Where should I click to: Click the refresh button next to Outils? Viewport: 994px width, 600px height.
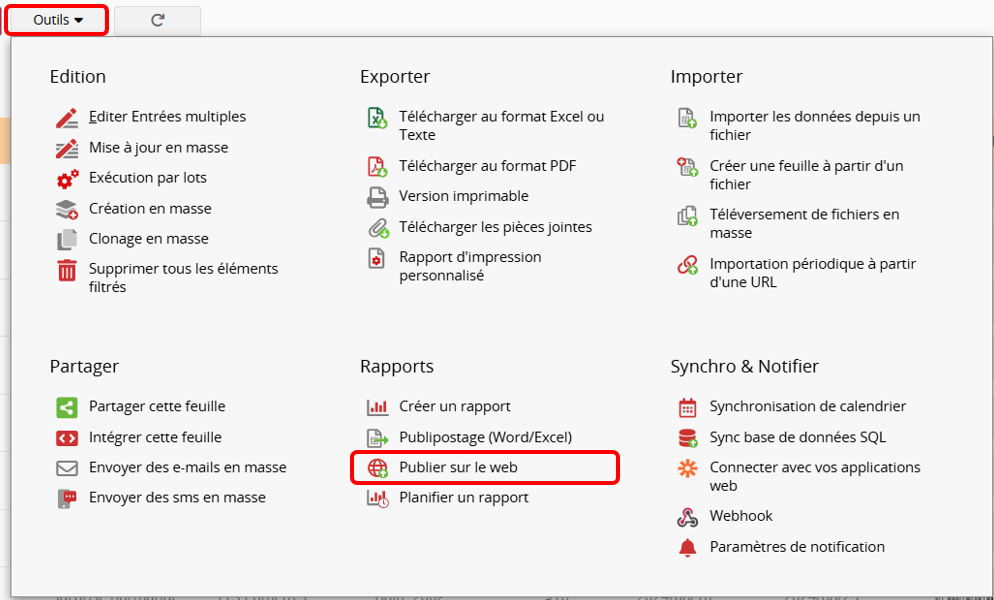tap(157, 20)
